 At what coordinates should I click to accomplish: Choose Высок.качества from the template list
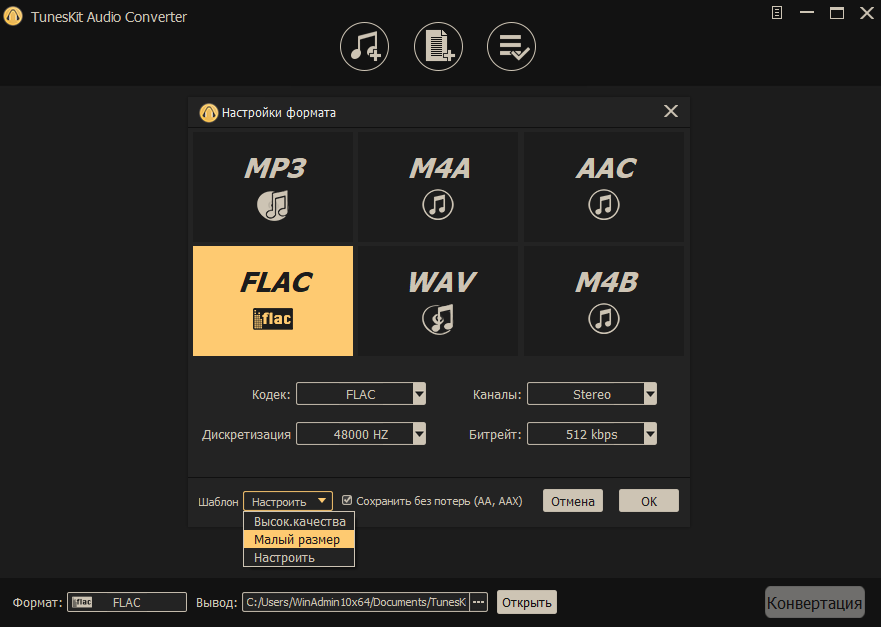tap(299, 521)
